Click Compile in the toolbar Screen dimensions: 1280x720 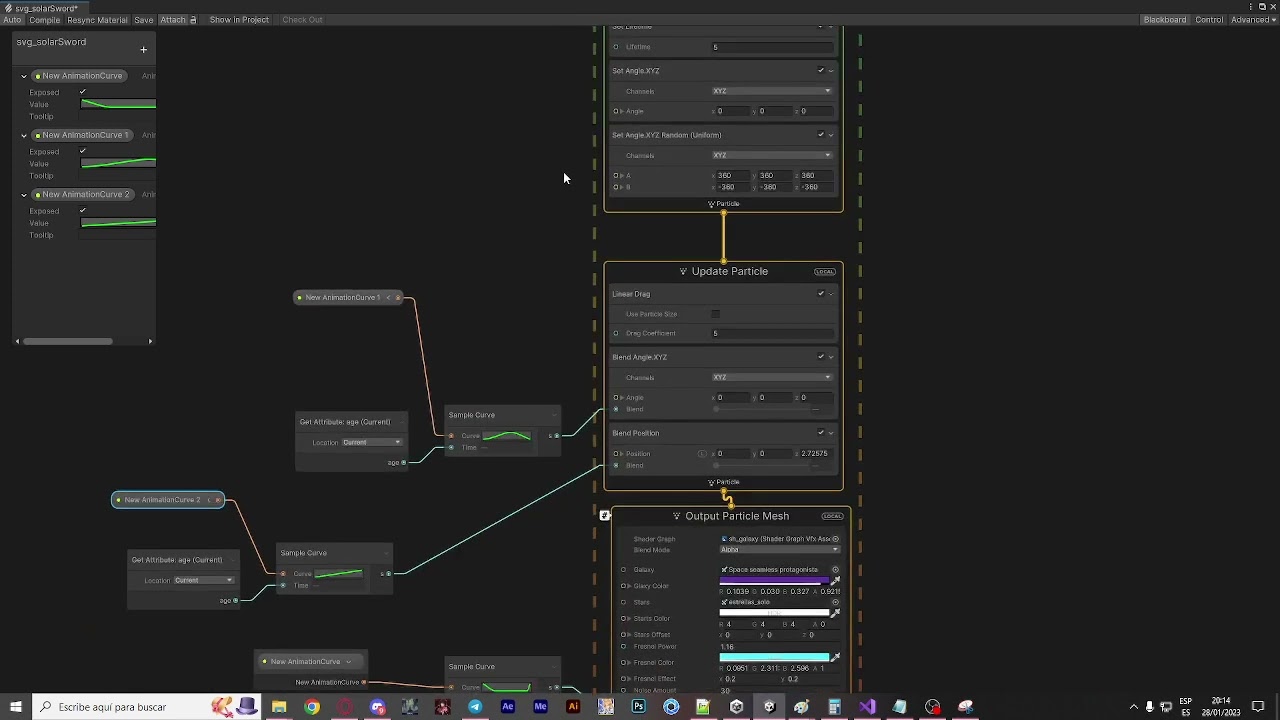44,20
